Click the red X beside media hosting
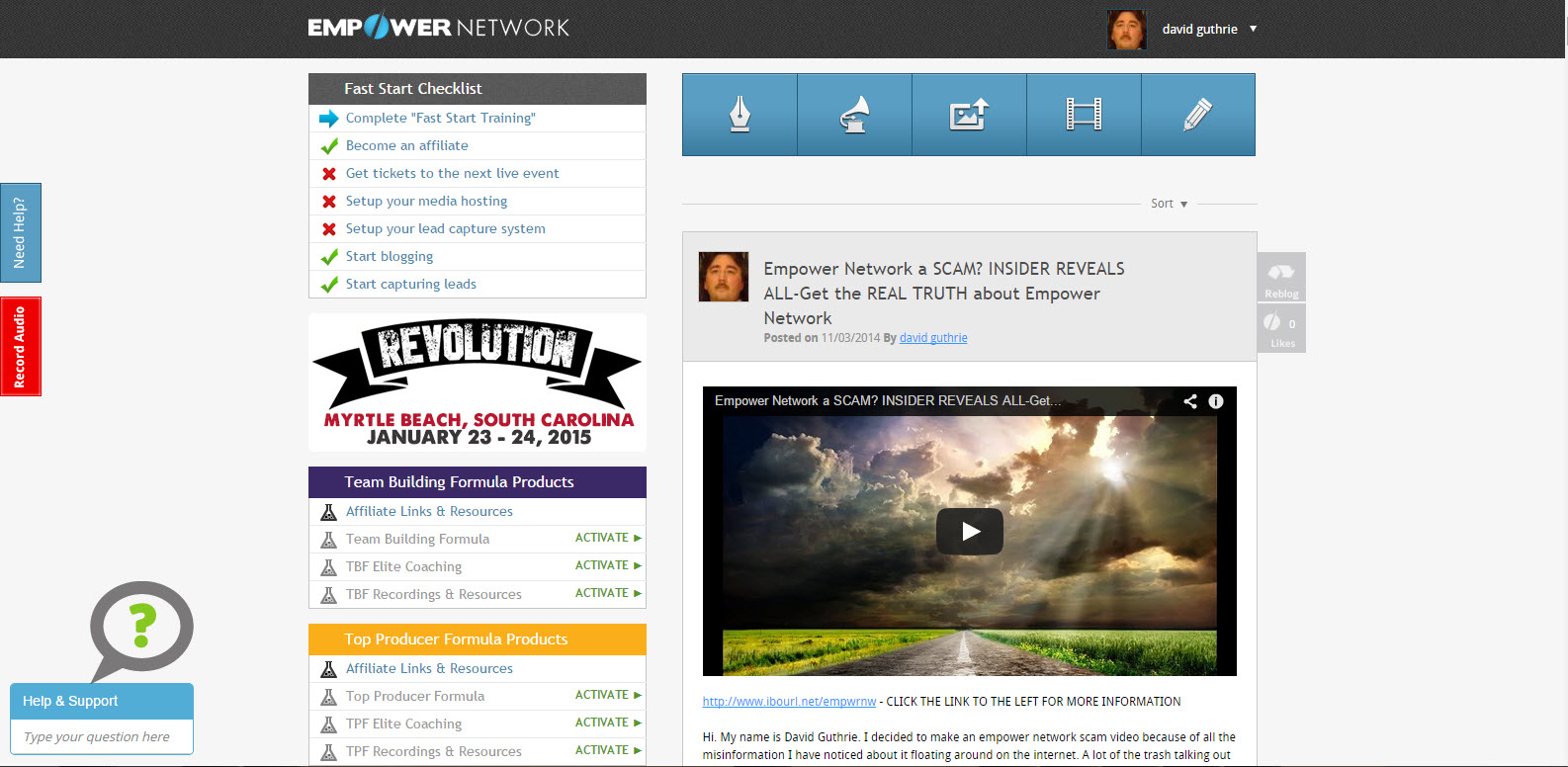This screenshot has height=767, width=1568. coord(329,202)
